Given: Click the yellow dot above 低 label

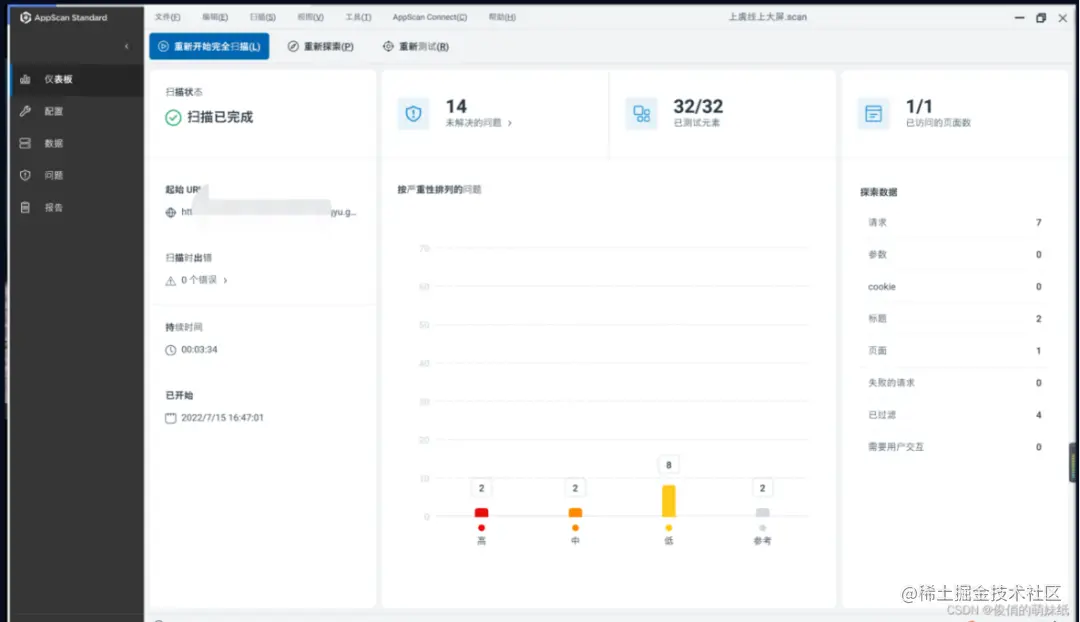Looking at the screenshot, I should click(669, 528).
